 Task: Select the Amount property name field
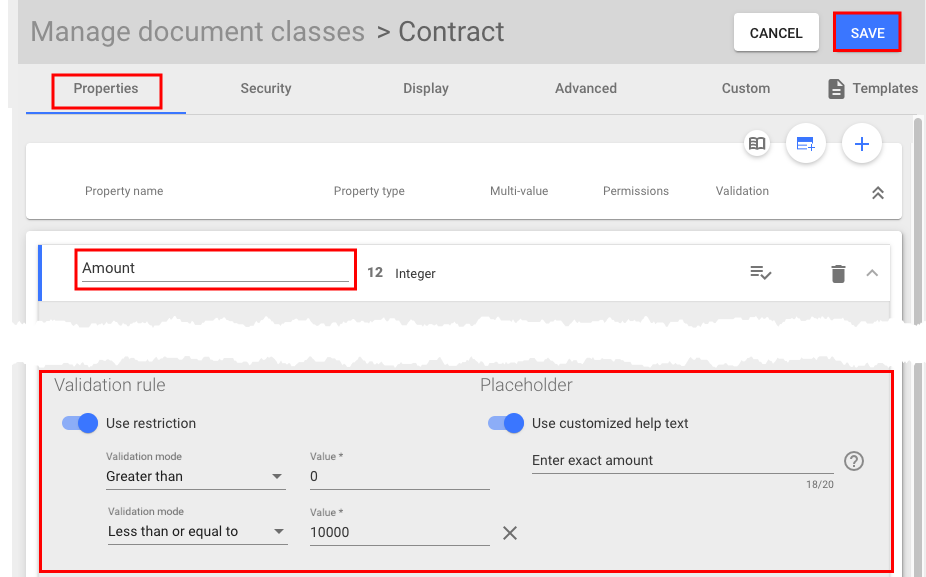(215, 268)
